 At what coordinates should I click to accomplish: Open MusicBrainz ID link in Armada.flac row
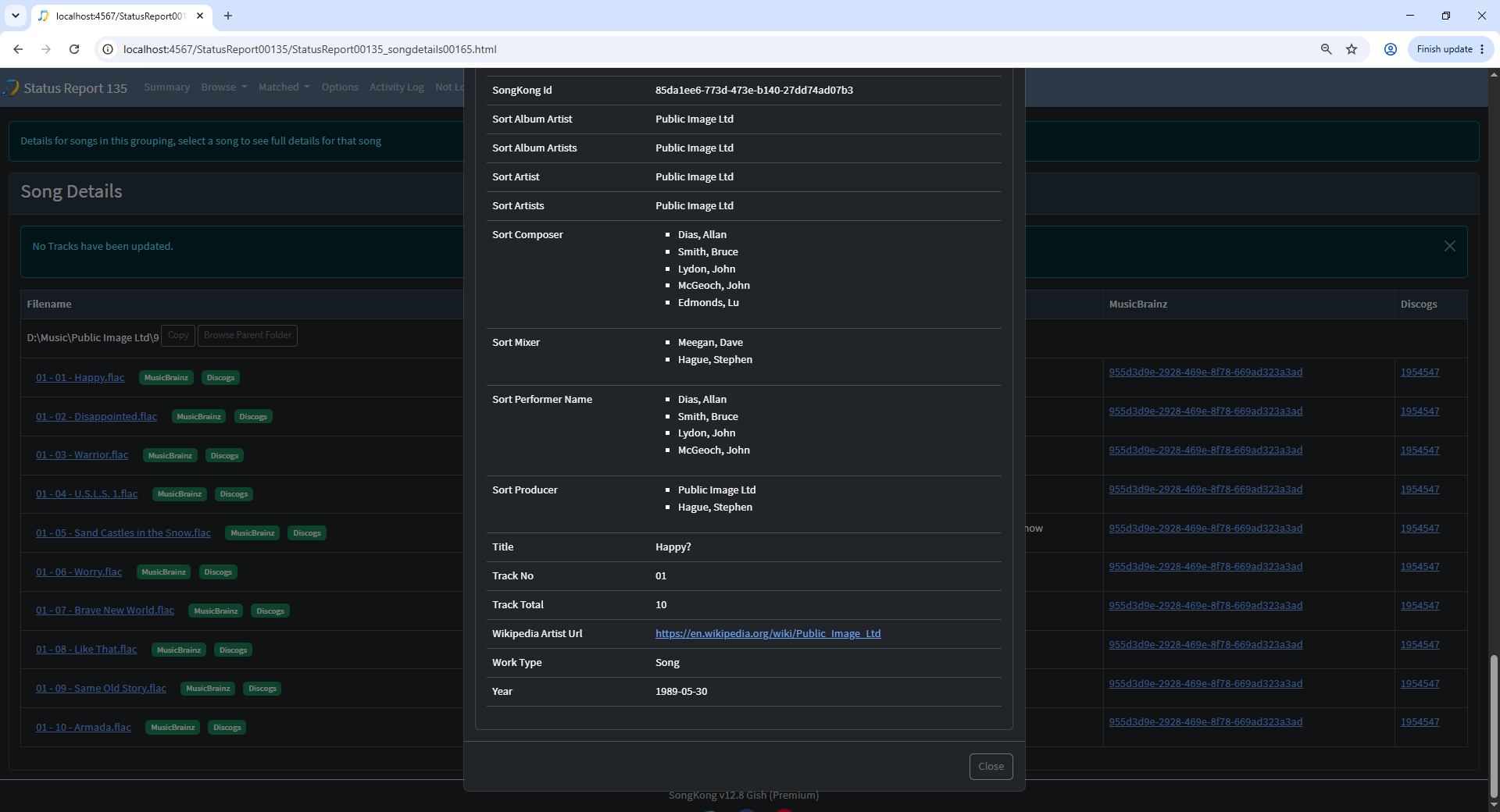(1205, 722)
